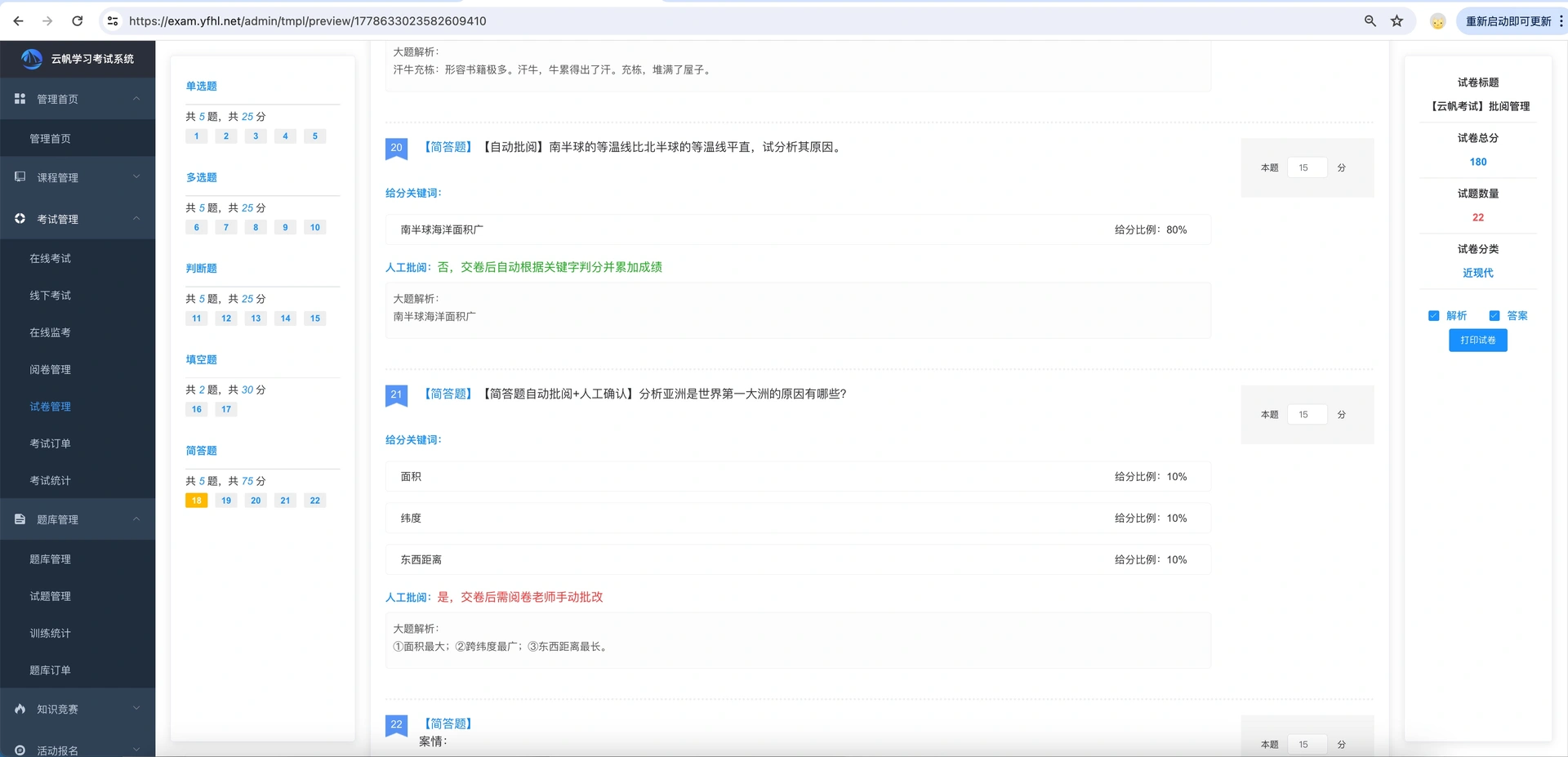Jump to question 1 in 单选题

point(196,136)
